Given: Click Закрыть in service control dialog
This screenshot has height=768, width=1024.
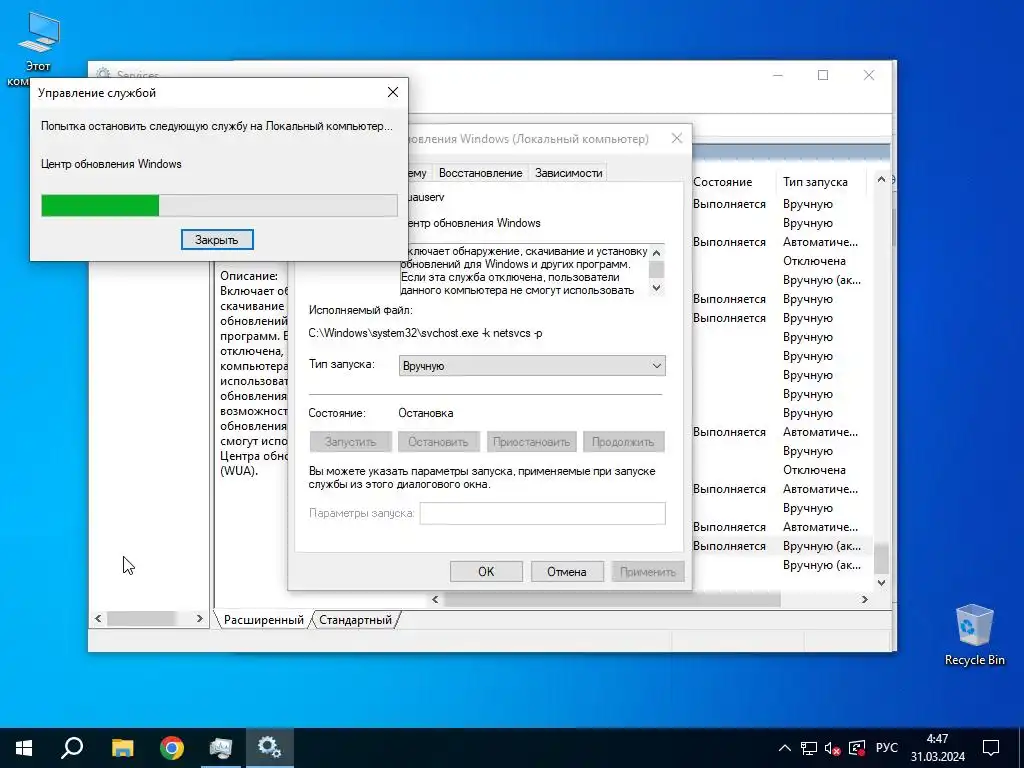Looking at the screenshot, I should [217, 240].
